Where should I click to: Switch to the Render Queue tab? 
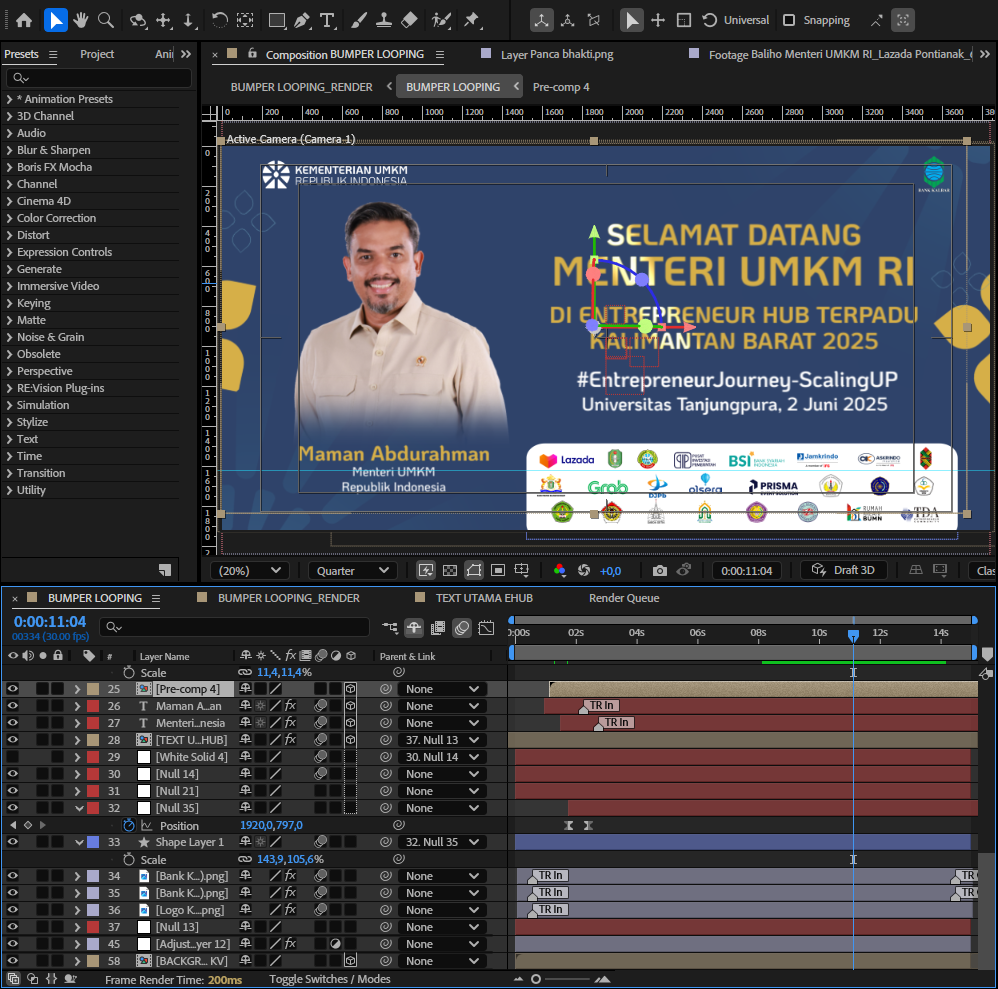[x=624, y=598]
